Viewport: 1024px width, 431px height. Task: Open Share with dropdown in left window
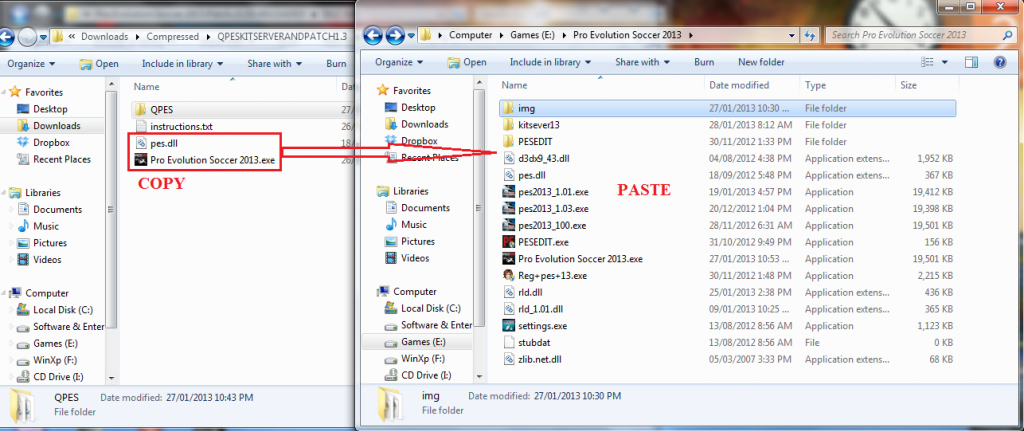tap(274, 63)
